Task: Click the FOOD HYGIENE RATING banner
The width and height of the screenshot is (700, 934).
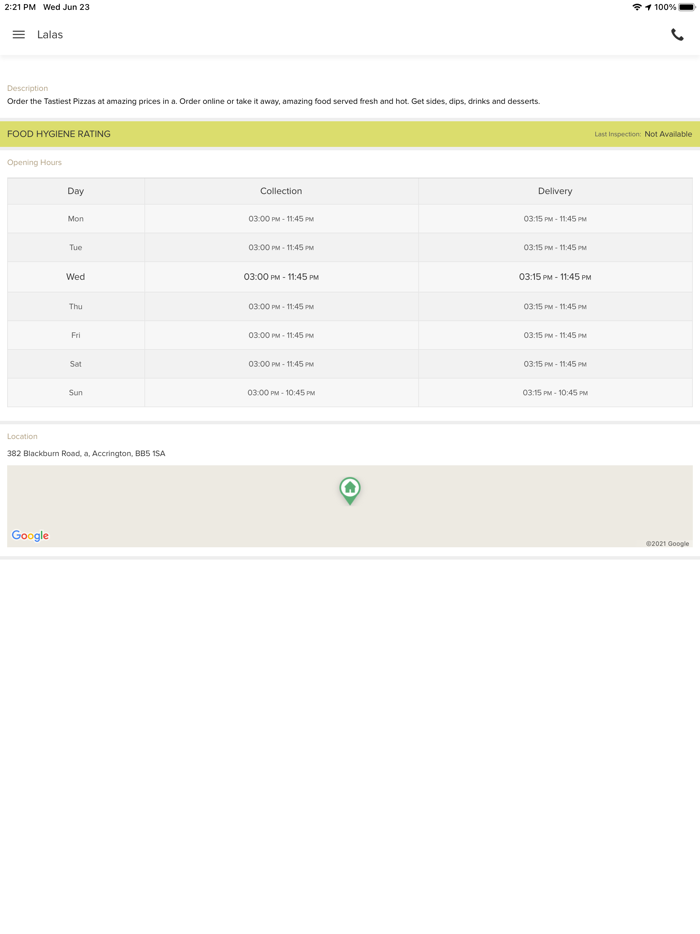Action: point(350,134)
